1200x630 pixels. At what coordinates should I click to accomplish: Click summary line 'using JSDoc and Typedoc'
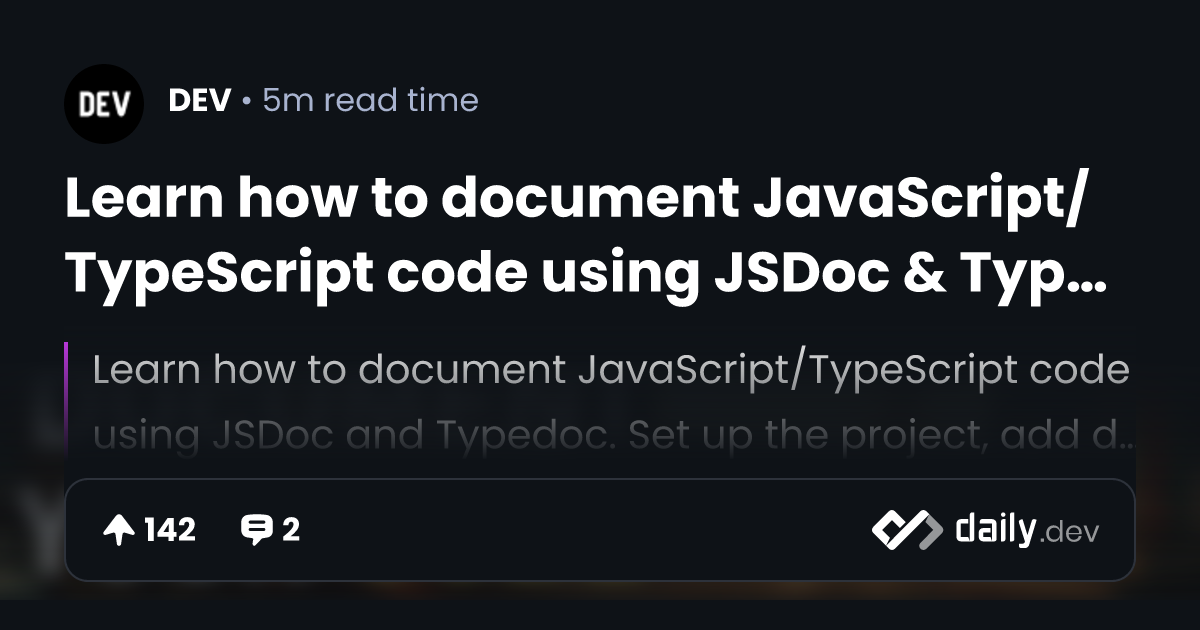pyautogui.click(x=330, y=435)
